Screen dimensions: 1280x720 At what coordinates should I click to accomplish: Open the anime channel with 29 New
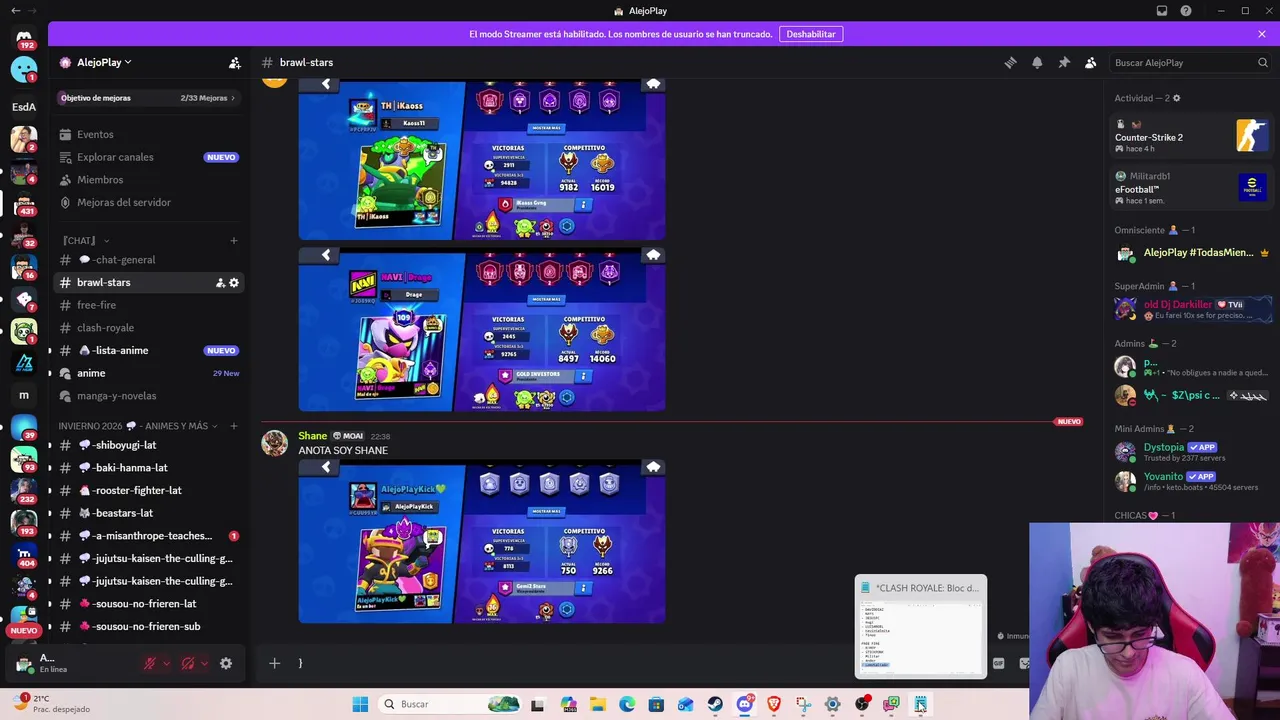coord(148,373)
